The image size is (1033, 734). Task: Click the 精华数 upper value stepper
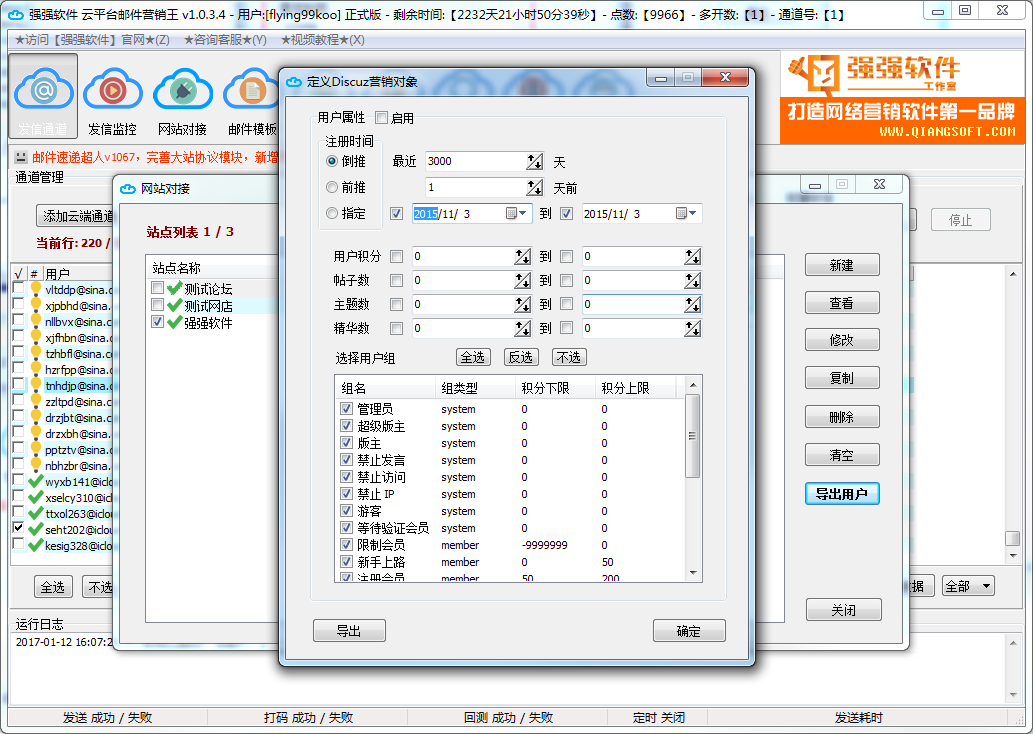tap(692, 328)
